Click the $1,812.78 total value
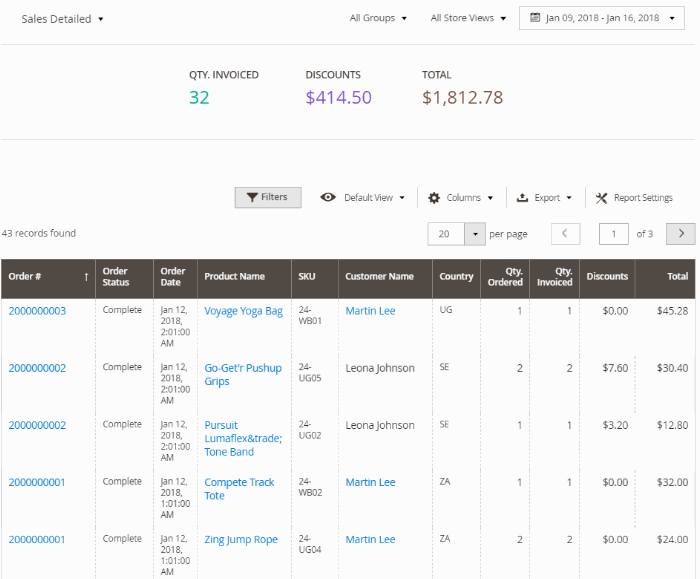 [462, 98]
